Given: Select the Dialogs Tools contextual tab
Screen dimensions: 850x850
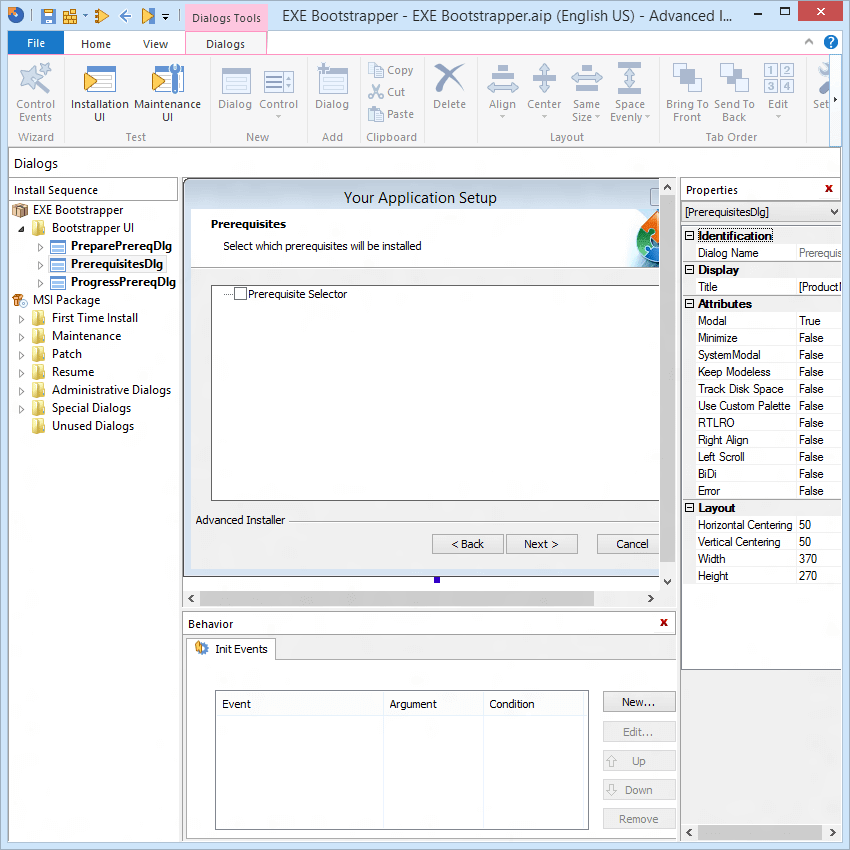Looking at the screenshot, I should (x=226, y=18).
